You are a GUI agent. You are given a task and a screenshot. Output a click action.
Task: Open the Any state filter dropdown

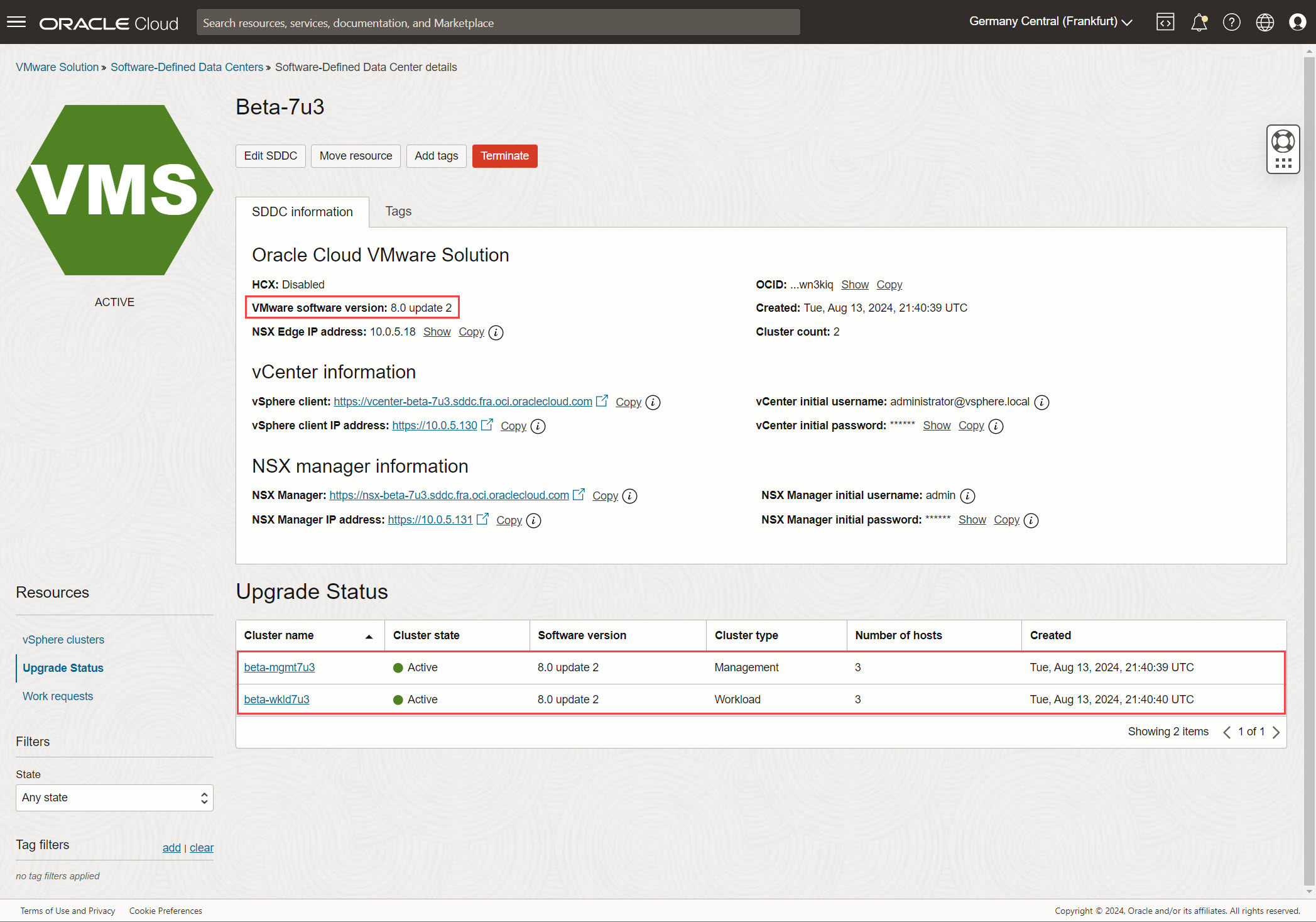click(114, 798)
